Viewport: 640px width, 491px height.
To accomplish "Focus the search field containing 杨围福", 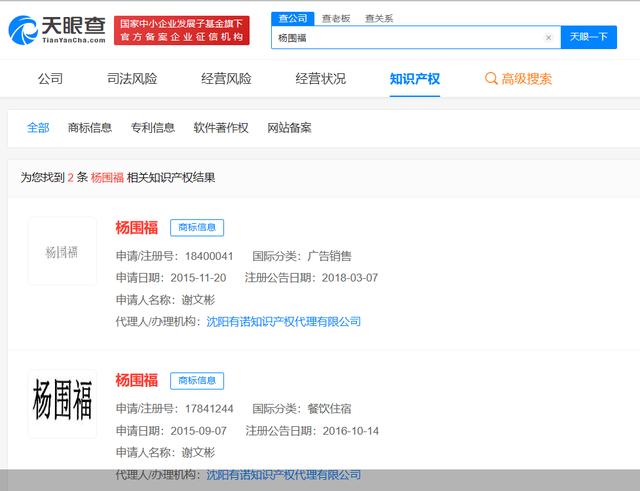I will coord(416,38).
